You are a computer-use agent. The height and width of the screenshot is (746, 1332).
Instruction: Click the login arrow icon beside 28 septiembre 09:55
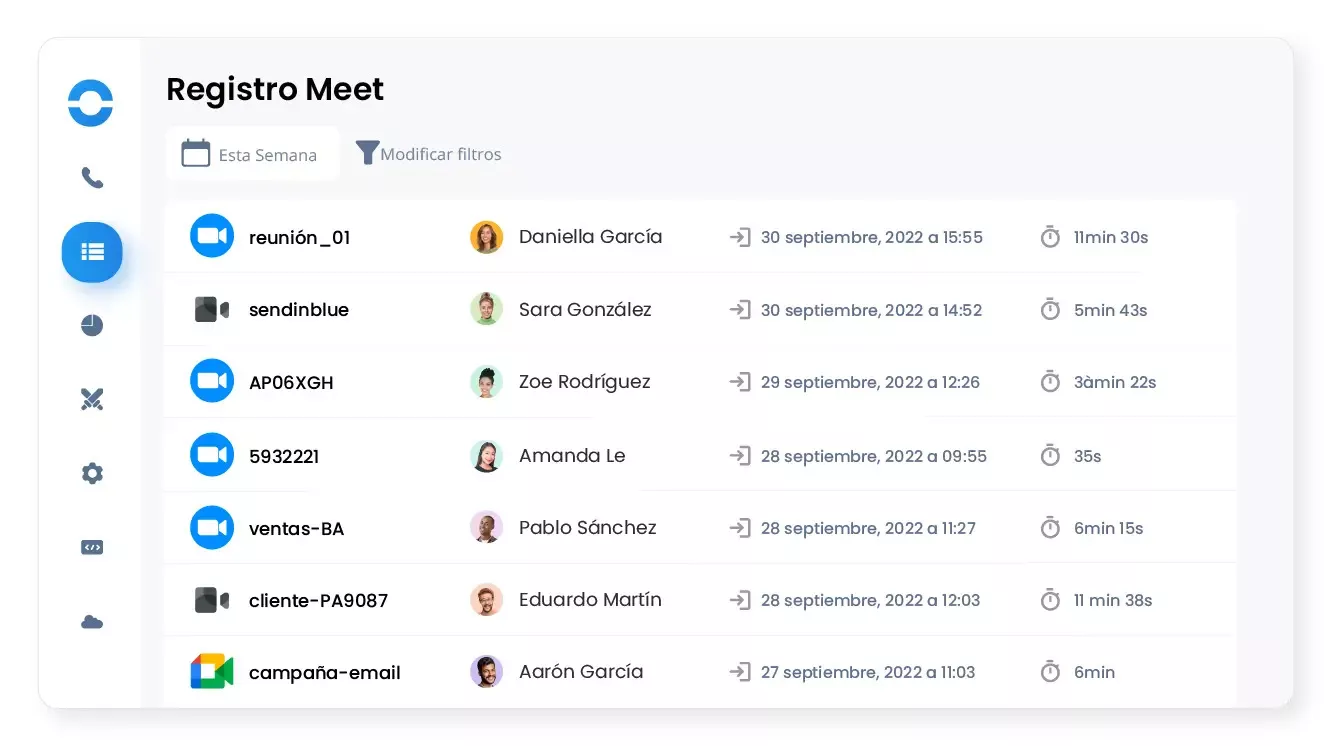tap(740, 456)
